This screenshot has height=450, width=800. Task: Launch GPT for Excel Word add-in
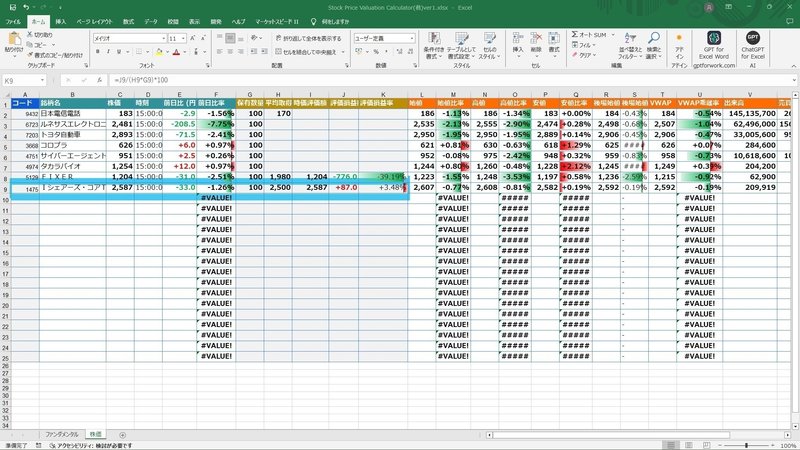(x=714, y=45)
